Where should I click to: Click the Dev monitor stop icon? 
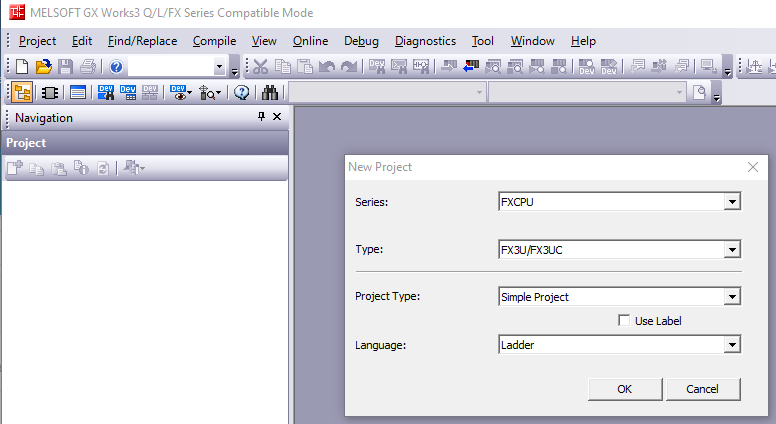click(609, 66)
